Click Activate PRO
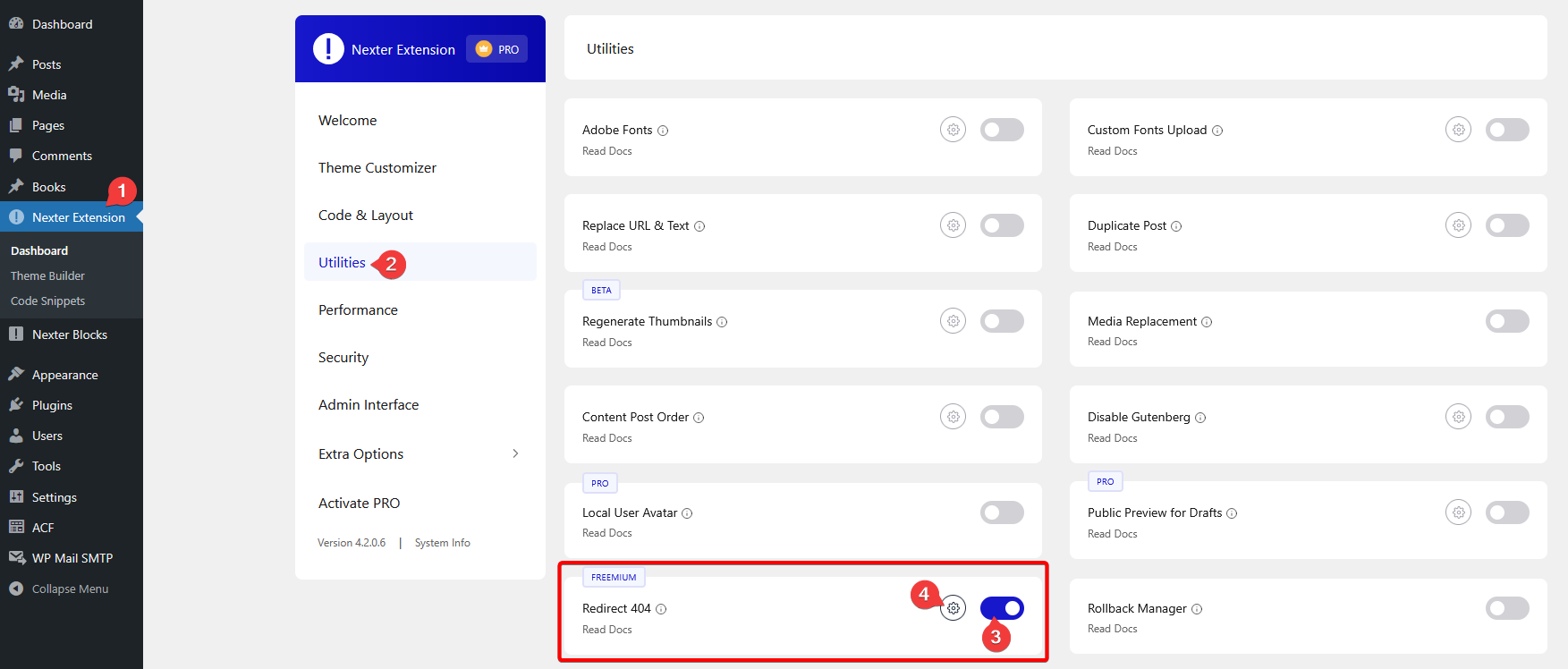The height and width of the screenshot is (669, 1568). (x=359, y=503)
